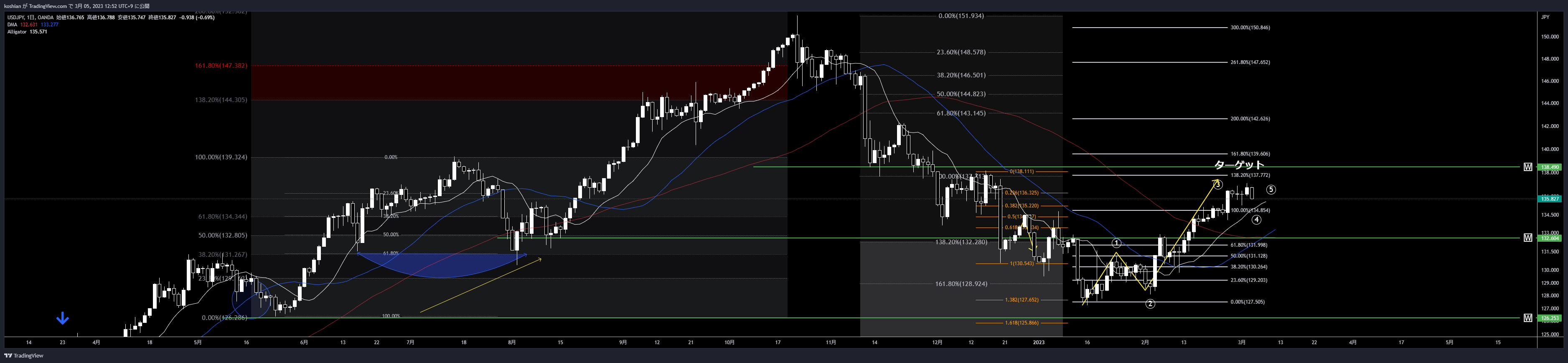Select the circled wave number 1
The image size is (1568, 363).
point(1116,243)
